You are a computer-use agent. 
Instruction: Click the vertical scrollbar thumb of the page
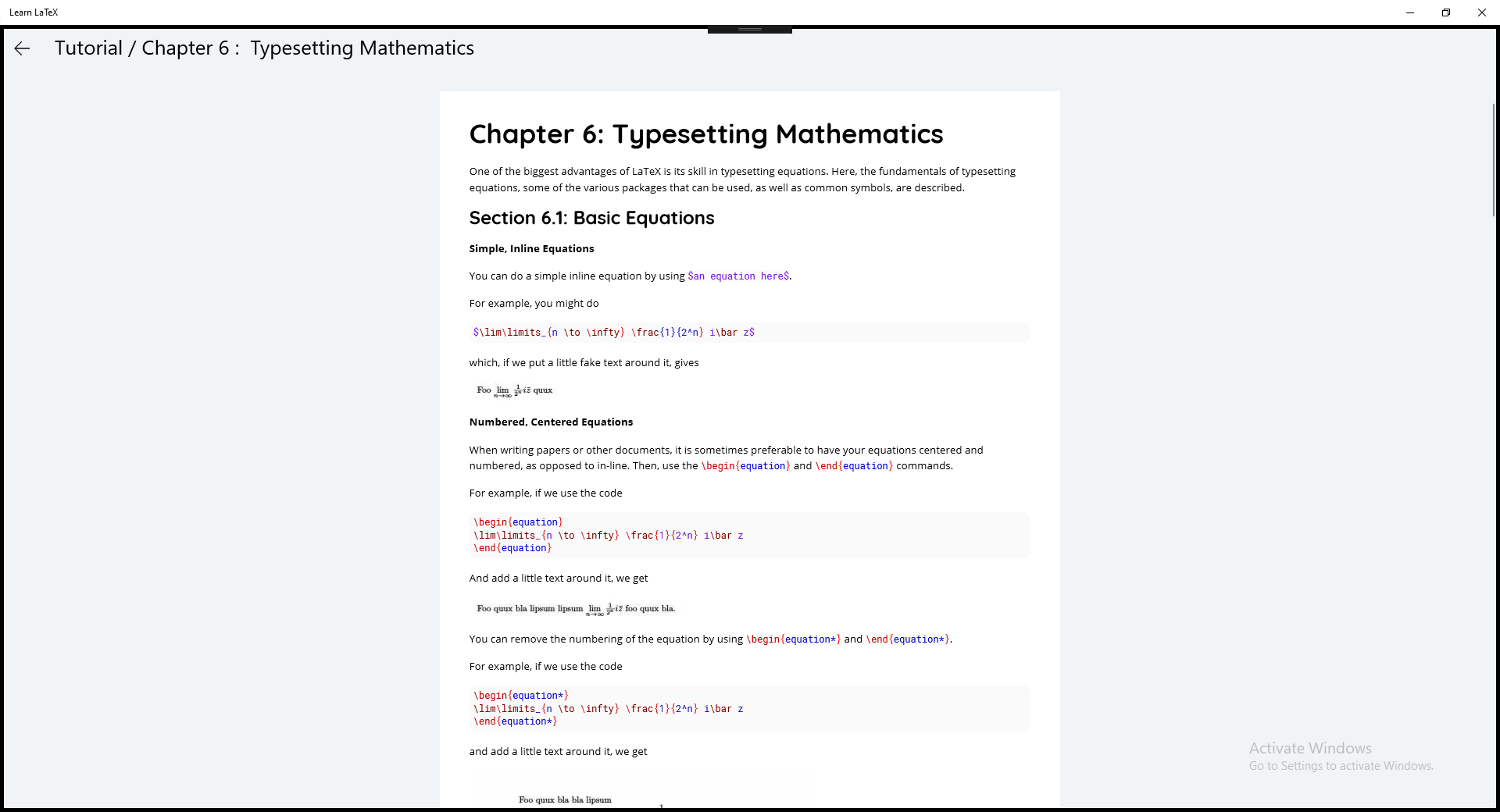click(1494, 159)
